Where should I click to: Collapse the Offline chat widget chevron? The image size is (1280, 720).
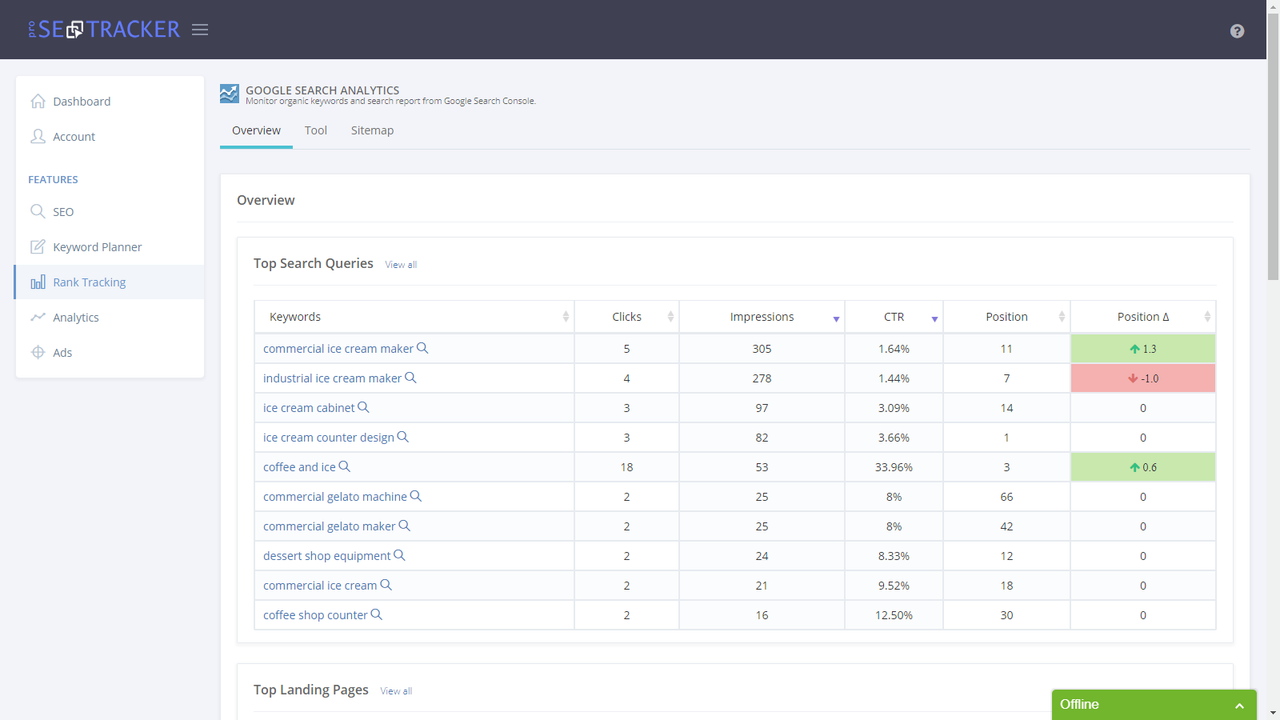1240,704
